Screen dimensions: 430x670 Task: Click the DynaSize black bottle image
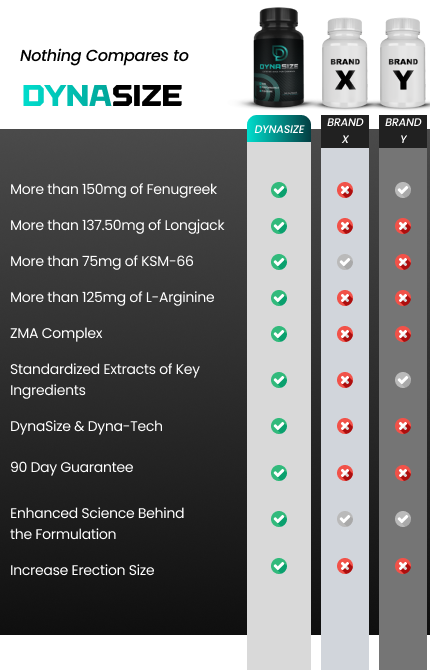coord(278,57)
